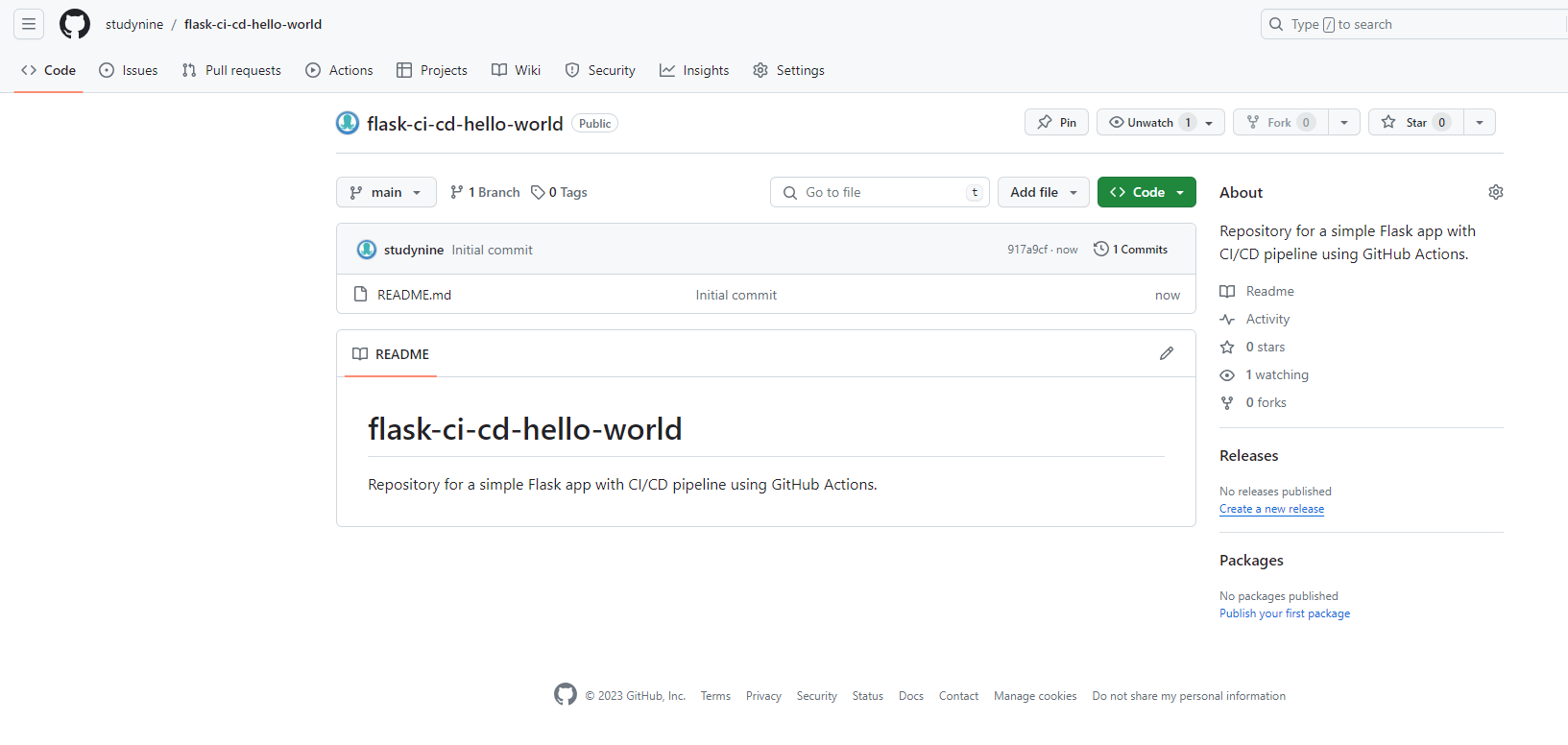
Task: Open the hamburger navigation menu
Action: click(29, 24)
